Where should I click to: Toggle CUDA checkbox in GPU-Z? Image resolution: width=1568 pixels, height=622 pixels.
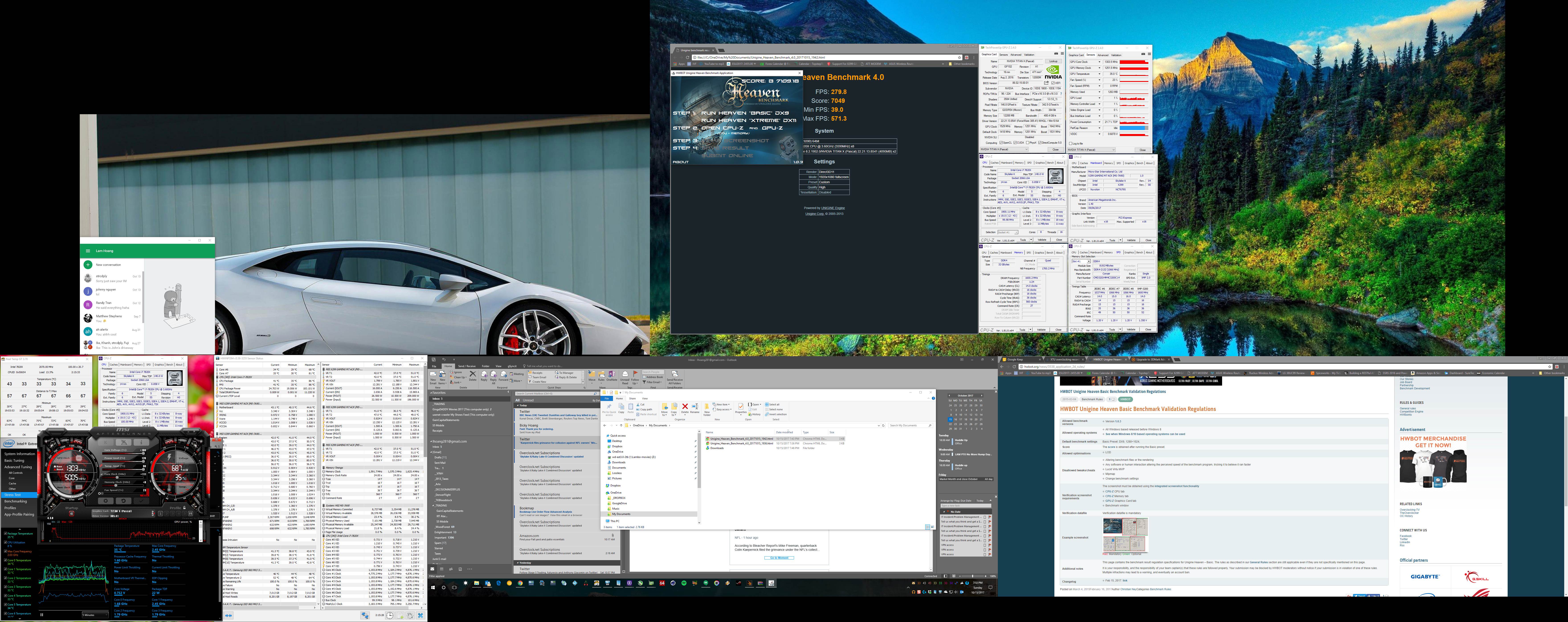tap(1015, 142)
